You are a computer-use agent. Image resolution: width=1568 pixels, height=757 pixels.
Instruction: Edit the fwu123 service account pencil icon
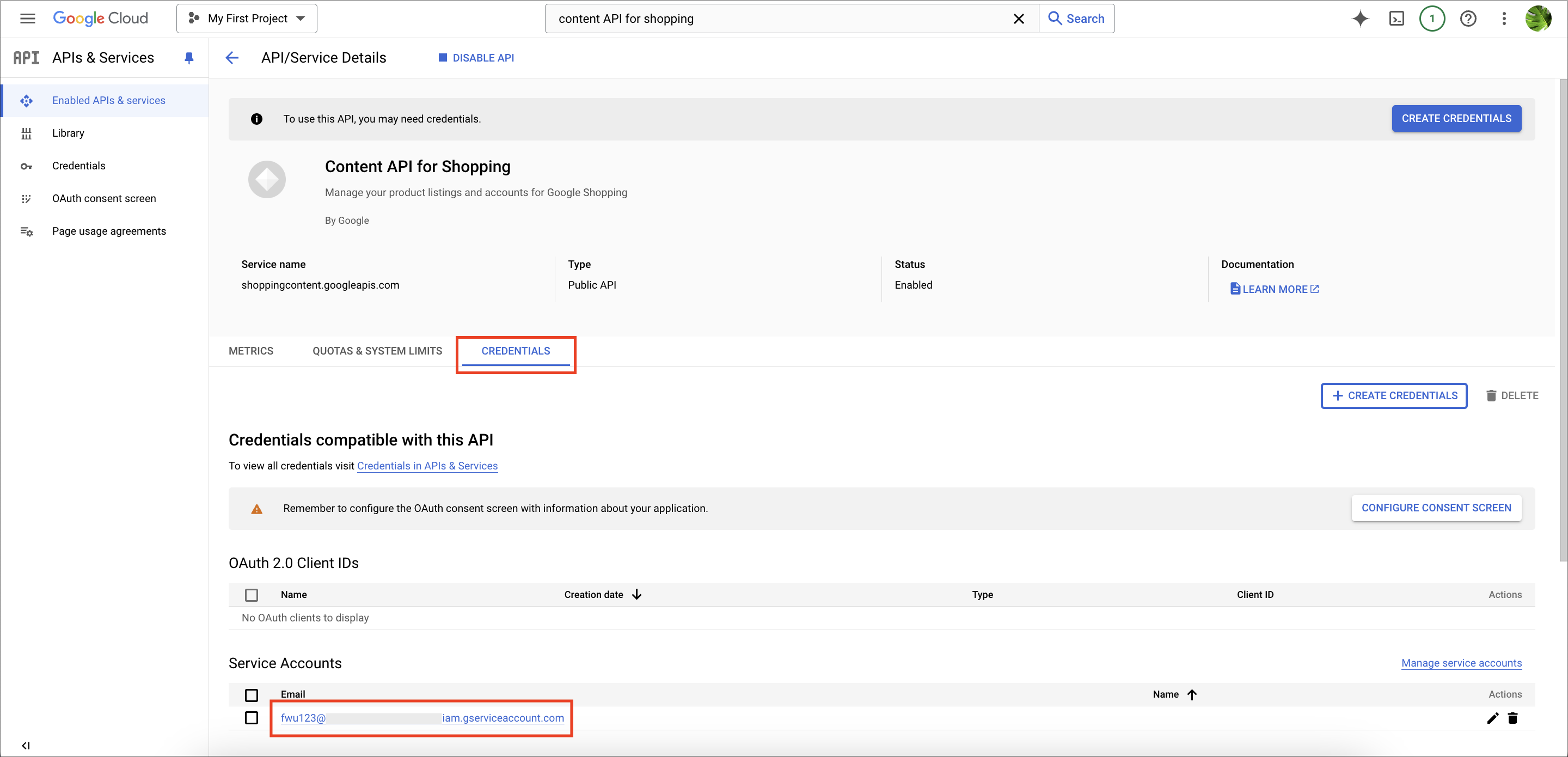1492,719
